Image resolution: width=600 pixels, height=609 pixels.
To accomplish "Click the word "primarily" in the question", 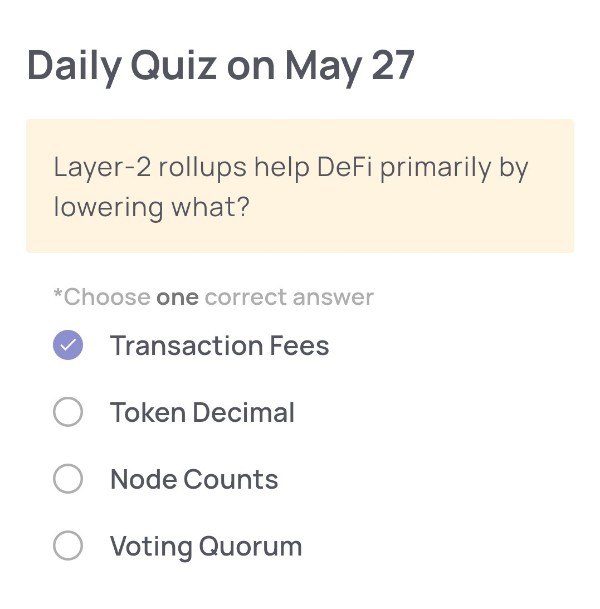I will [435, 168].
